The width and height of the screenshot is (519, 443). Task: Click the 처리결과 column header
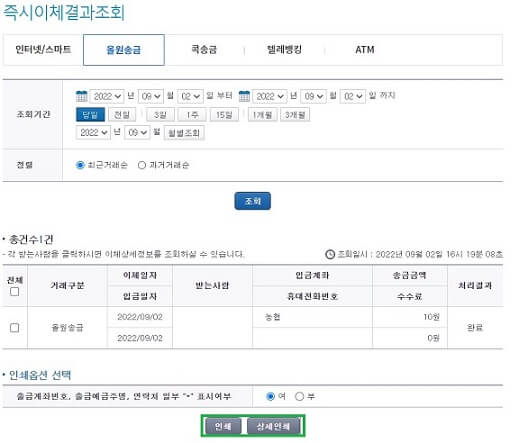(475, 286)
